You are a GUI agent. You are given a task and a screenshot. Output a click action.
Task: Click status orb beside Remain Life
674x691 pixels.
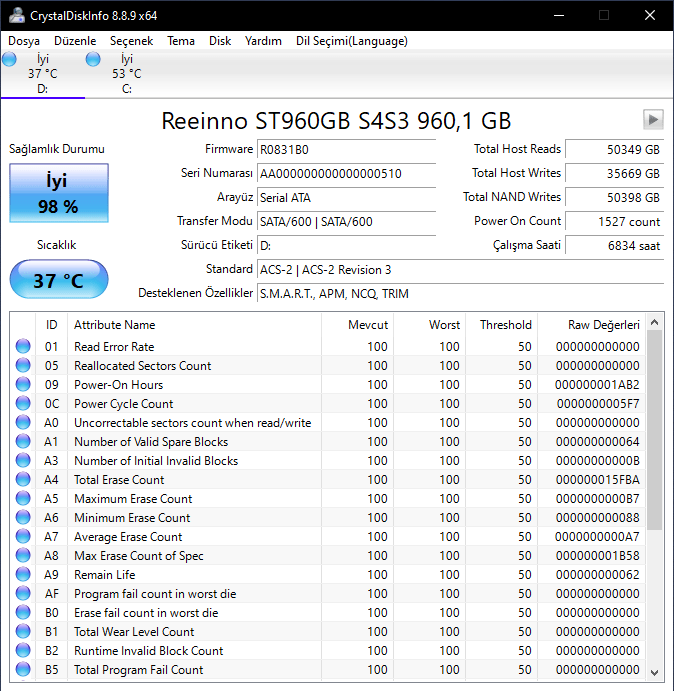pyautogui.click(x=23, y=575)
